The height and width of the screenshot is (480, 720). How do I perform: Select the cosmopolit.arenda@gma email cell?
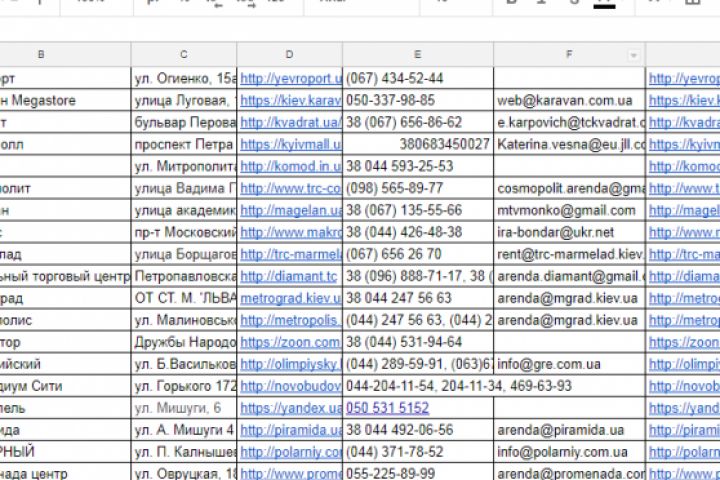[x=569, y=188]
